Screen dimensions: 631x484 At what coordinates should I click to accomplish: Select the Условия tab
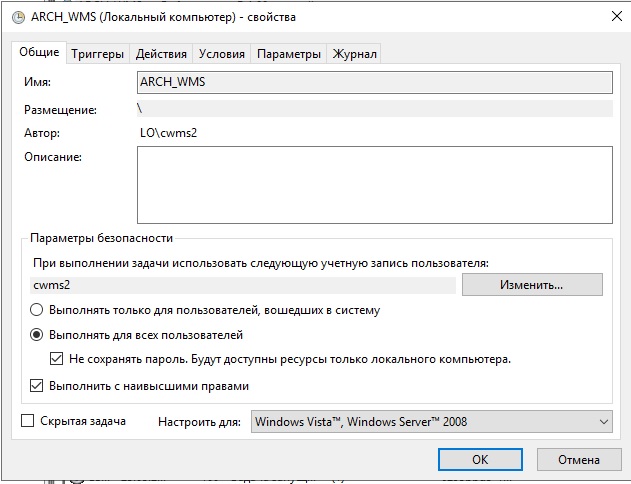click(x=221, y=54)
